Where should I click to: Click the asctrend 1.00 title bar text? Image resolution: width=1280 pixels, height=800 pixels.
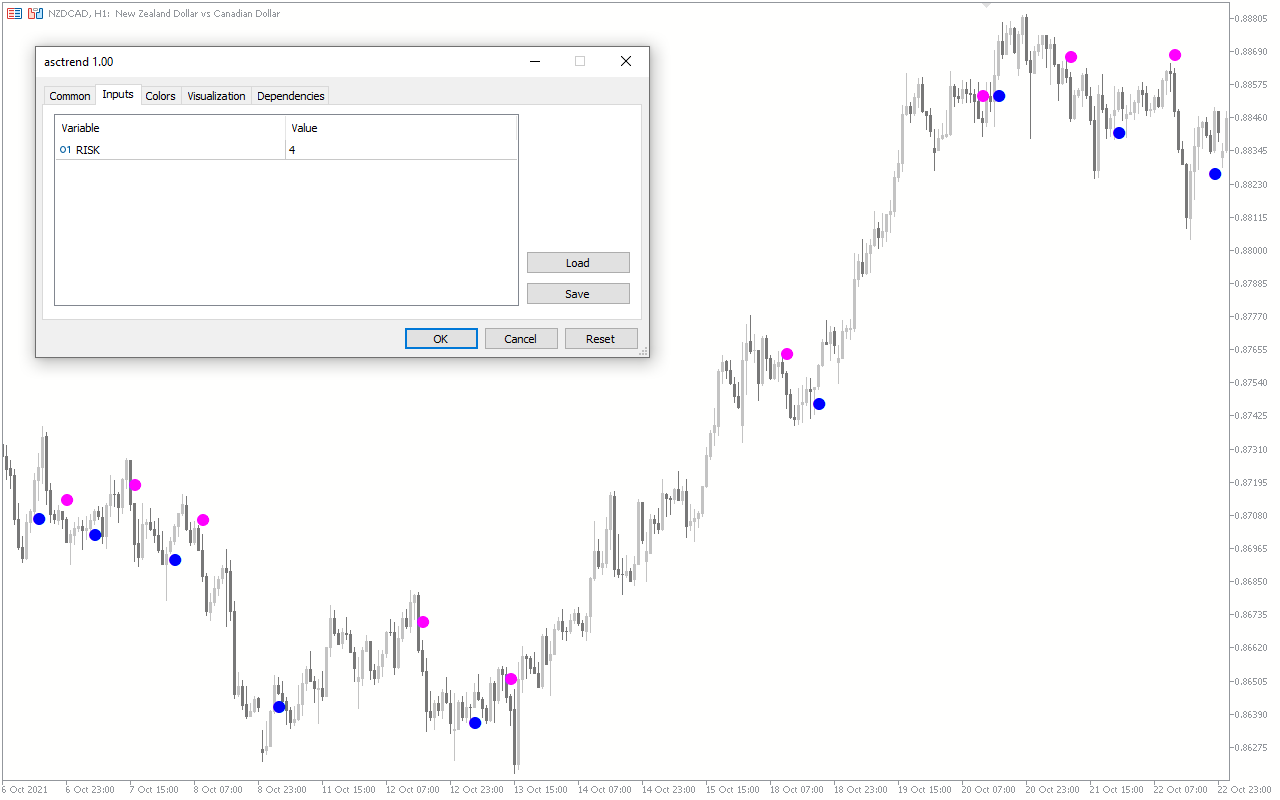coord(79,62)
